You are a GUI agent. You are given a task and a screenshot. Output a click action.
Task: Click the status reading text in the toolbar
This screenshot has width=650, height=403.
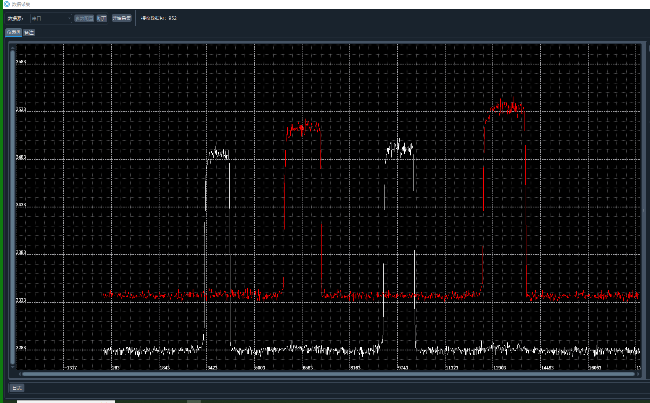click(x=158, y=18)
